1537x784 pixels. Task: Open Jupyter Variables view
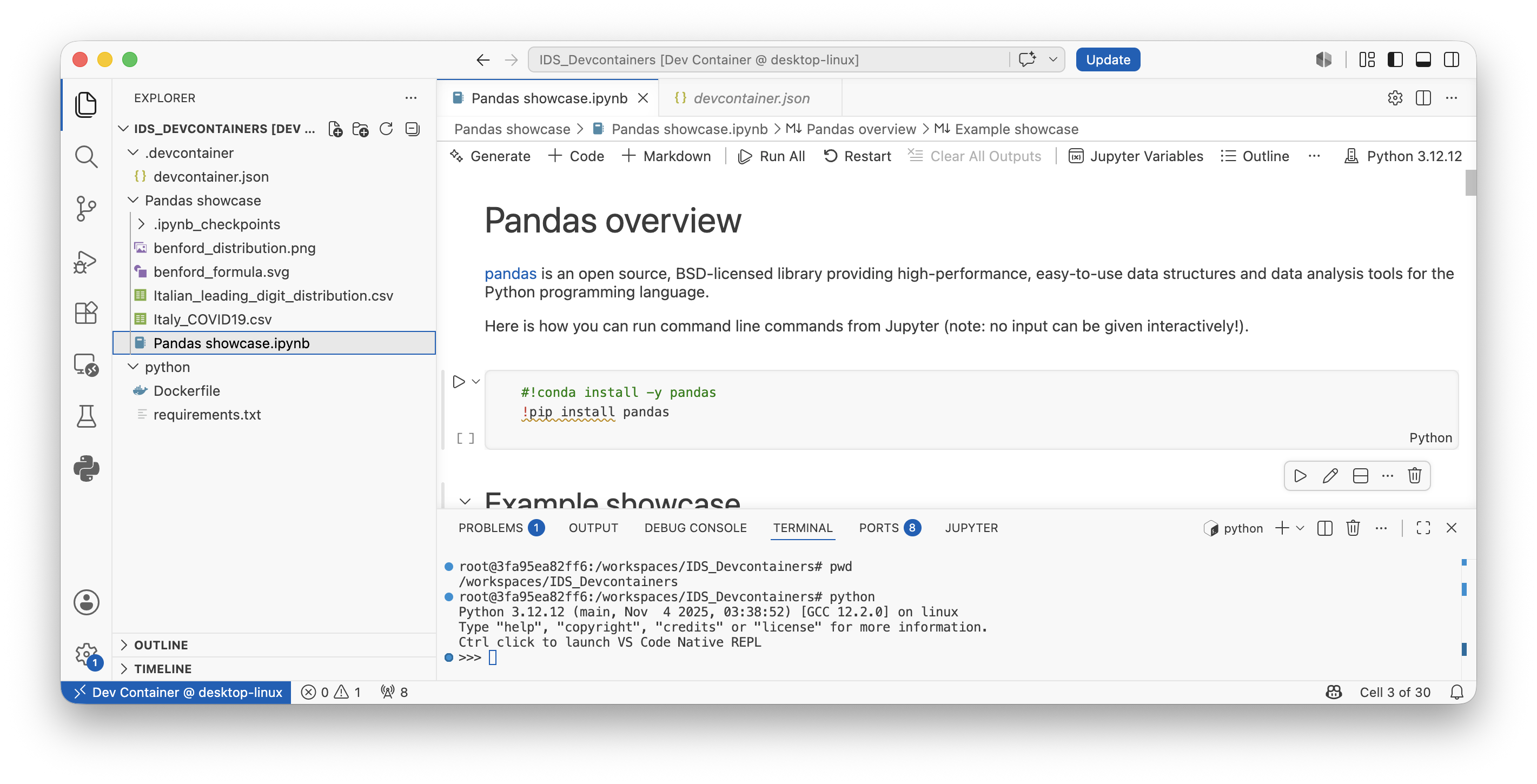pos(1136,156)
